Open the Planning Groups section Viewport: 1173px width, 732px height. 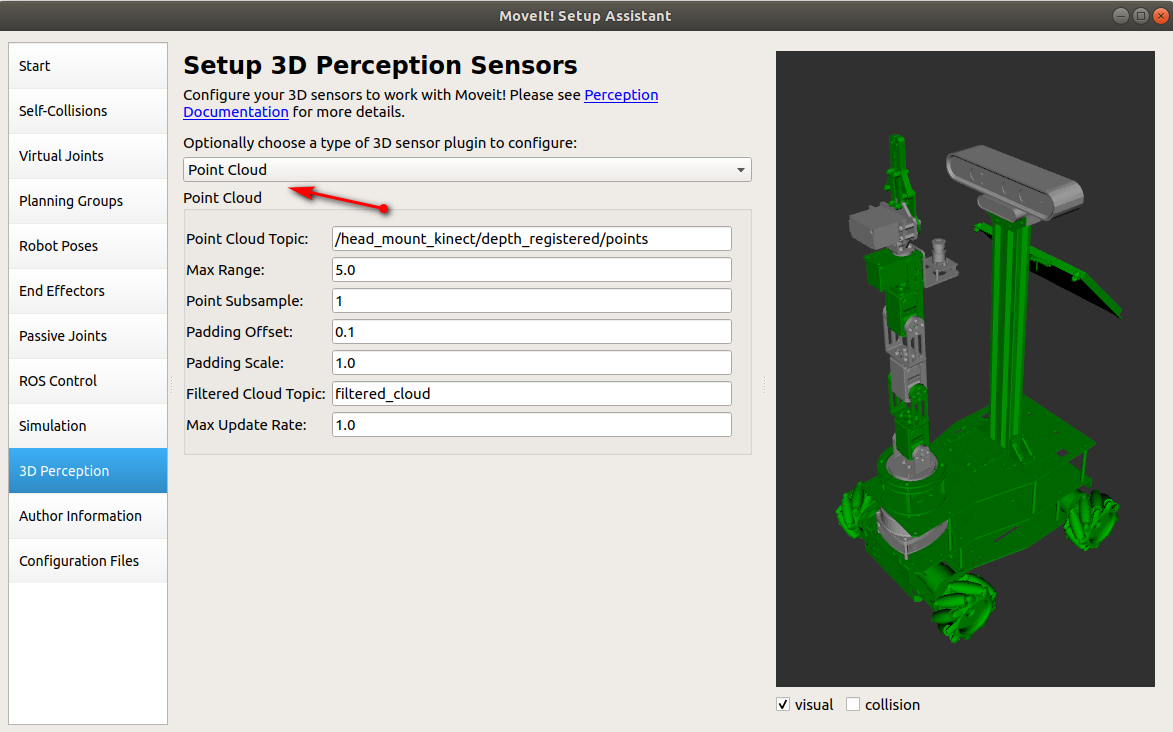88,201
